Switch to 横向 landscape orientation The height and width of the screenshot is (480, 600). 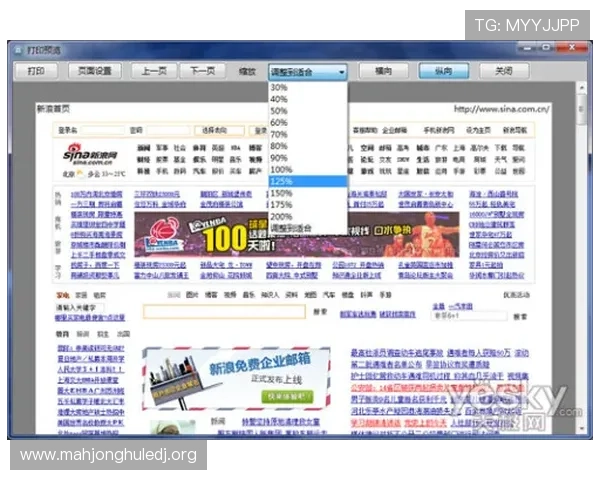coord(383,71)
